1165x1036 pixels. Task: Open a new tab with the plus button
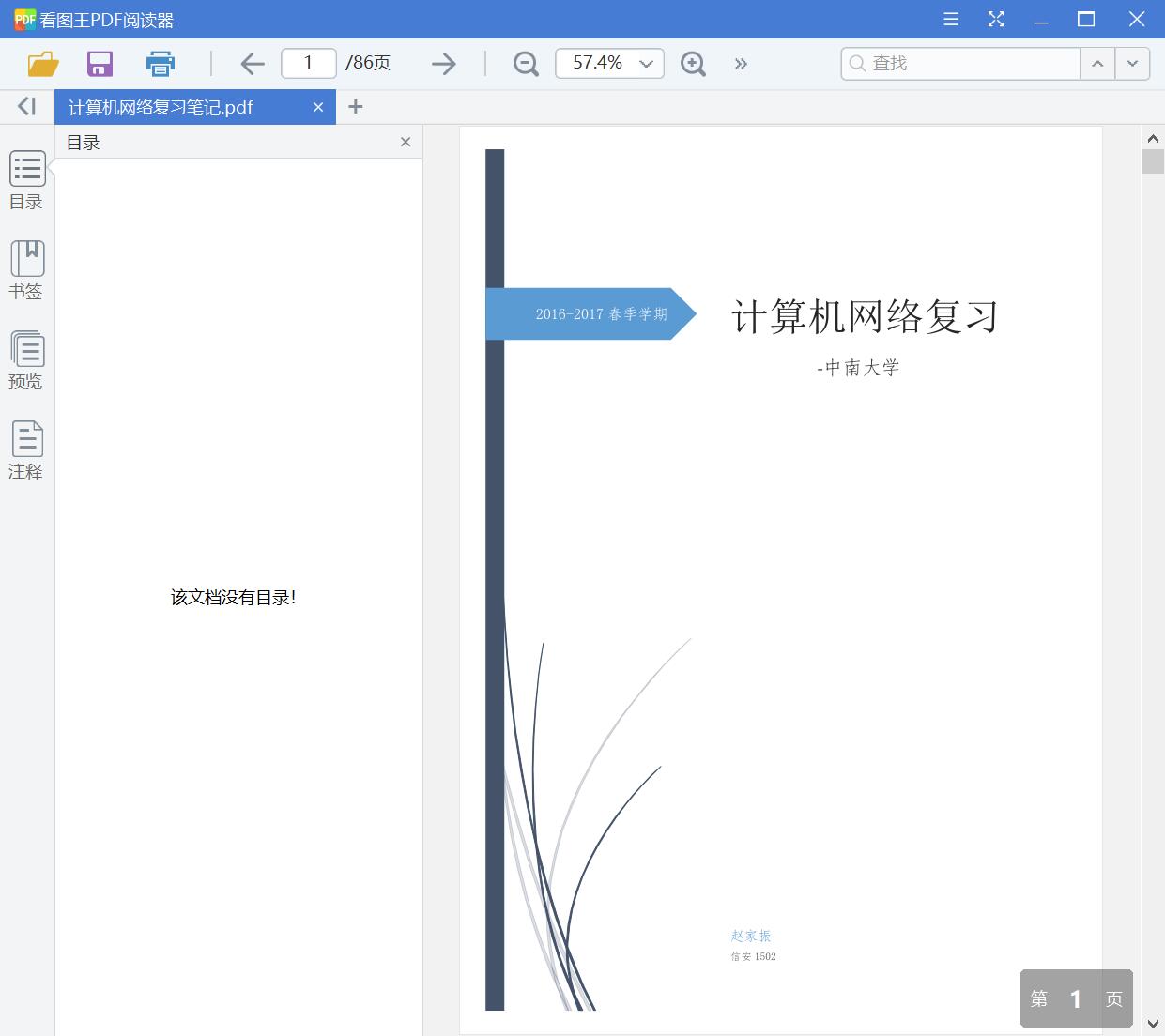(x=355, y=106)
